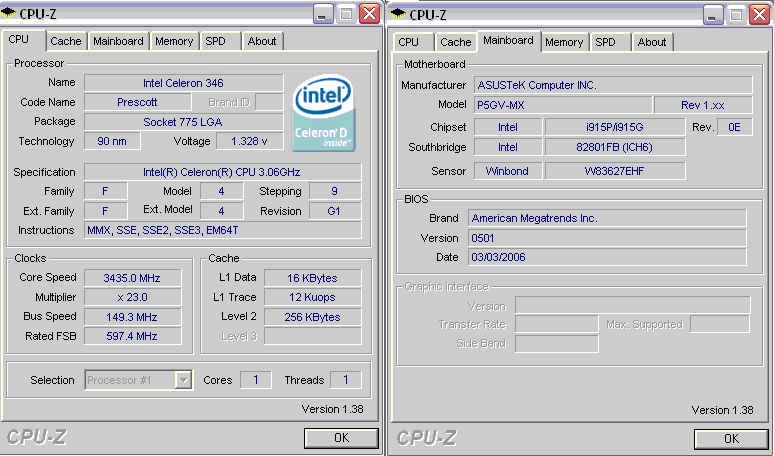Image resolution: width=774 pixels, height=456 pixels.
Task: Click the Level 2 value 256 KBytes
Action: 312,317
